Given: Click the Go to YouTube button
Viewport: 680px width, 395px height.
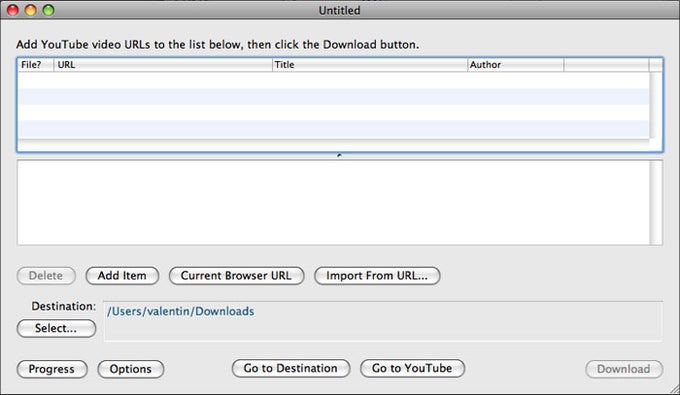Looking at the screenshot, I should [412, 368].
